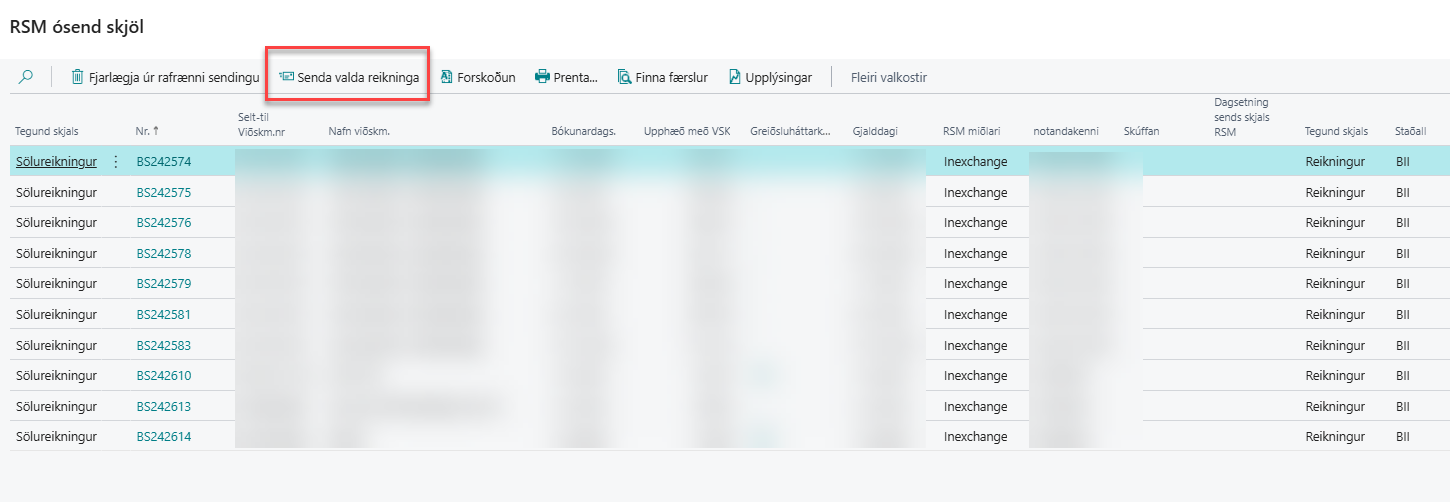Click the Upplýsingar document icon
This screenshot has height=502, width=1450.
pos(734,77)
